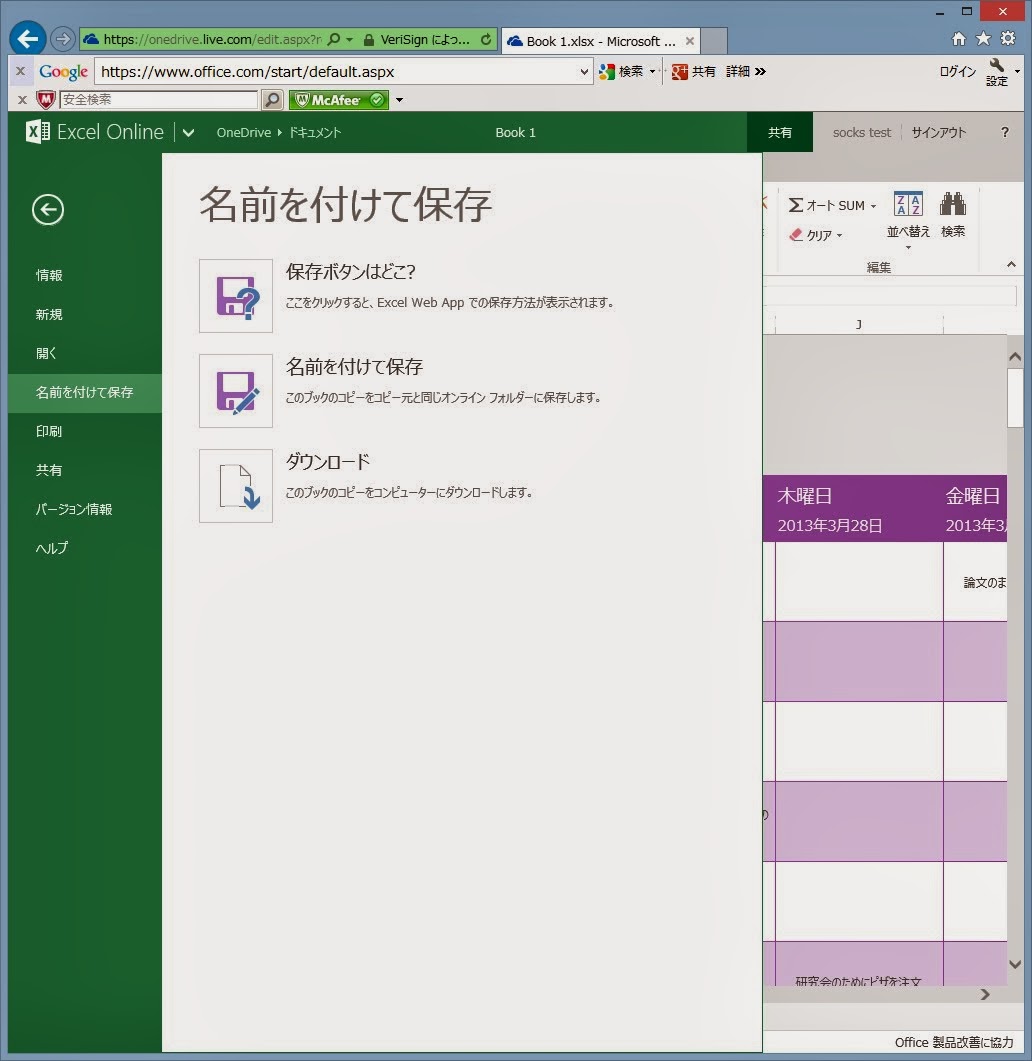The image size is (1032, 1061).
Task: Collapse the ribbon with the up chevron
Action: click(x=1011, y=265)
